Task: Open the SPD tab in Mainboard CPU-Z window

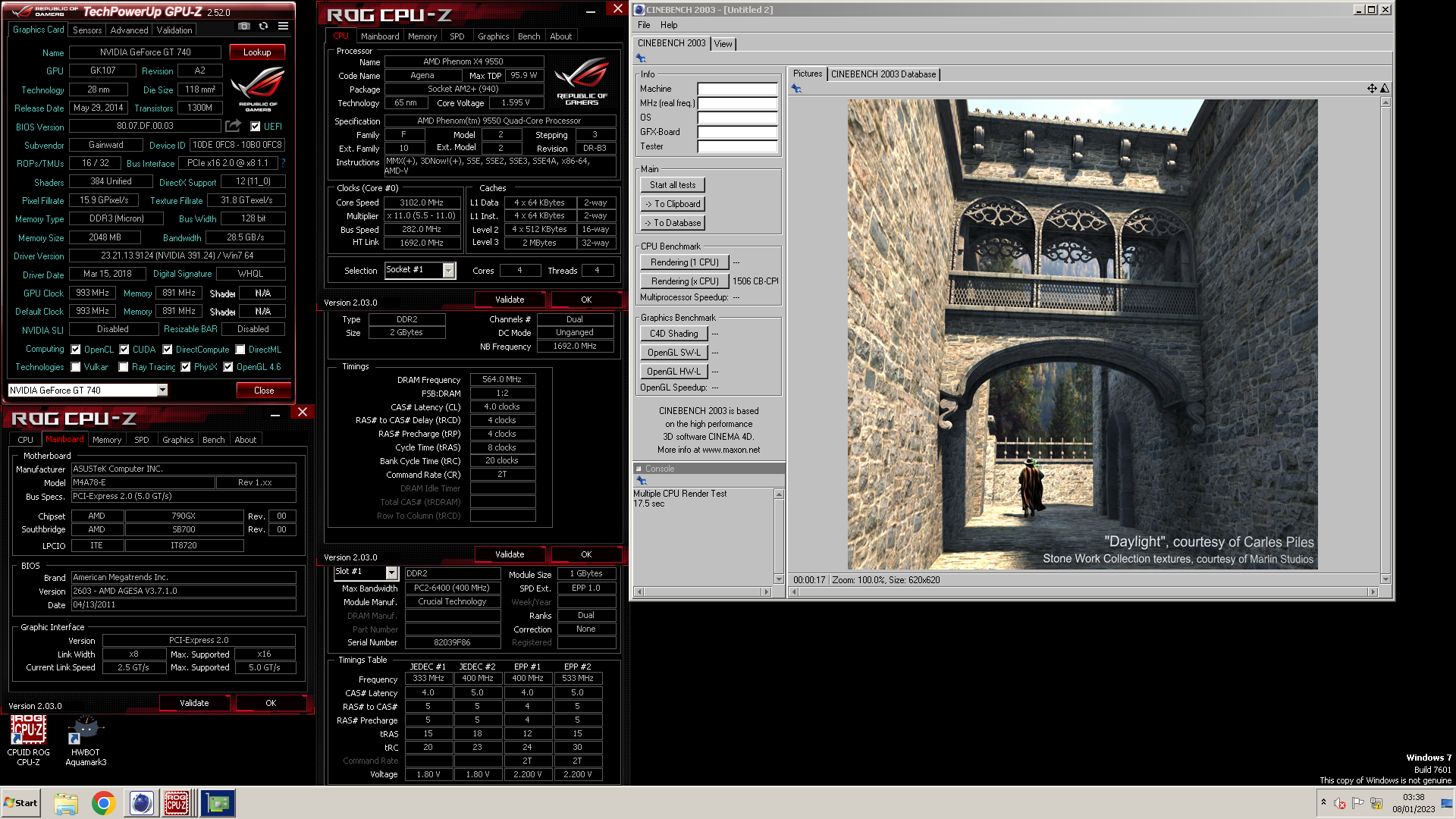Action: pyautogui.click(x=141, y=440)
